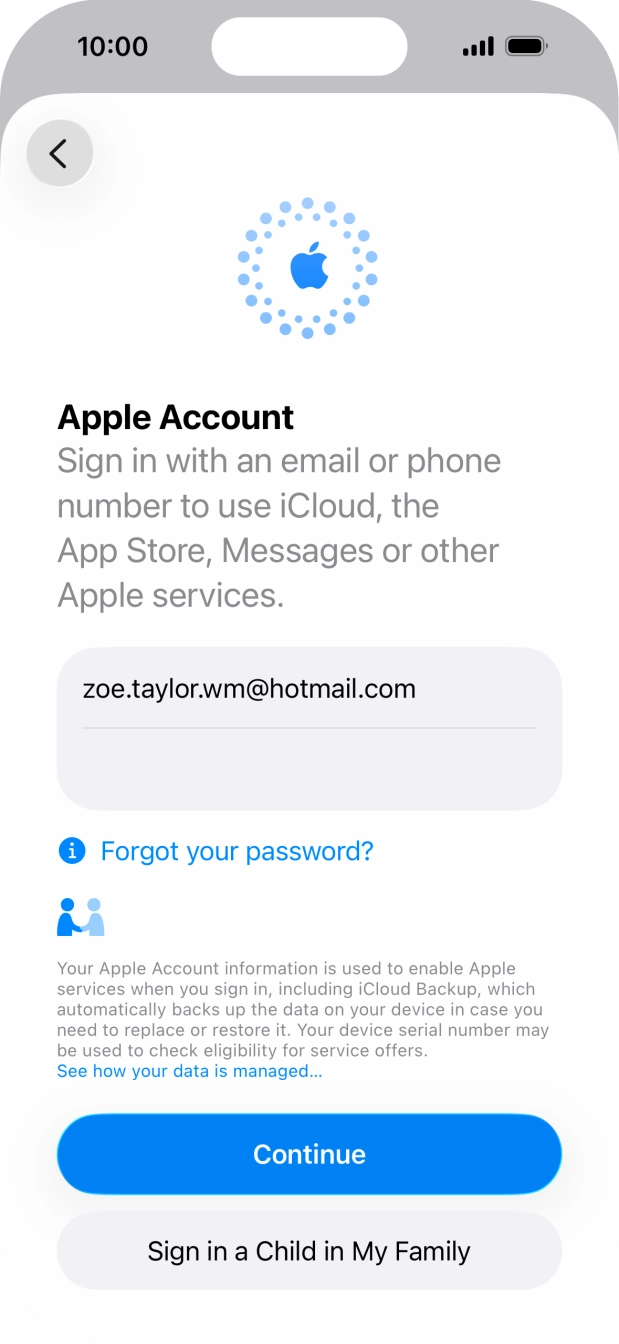Tap the handshake privacy icon
The image size is (619, 1344).
coord(81,917)
